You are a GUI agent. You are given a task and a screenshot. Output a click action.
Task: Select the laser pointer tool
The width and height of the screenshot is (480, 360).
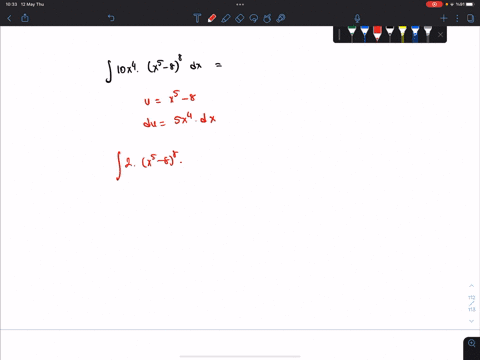pos(281,18)
